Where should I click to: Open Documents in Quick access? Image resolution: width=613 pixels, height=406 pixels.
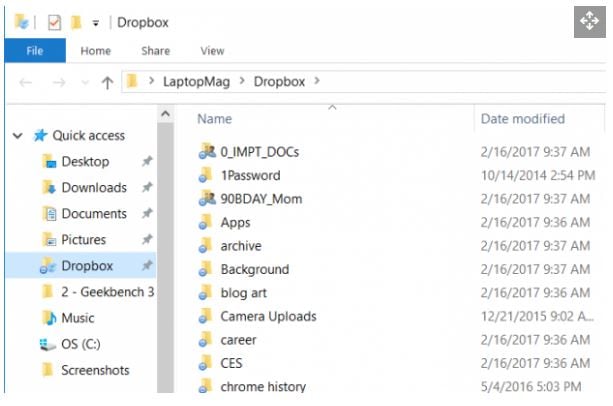[94, 214]
